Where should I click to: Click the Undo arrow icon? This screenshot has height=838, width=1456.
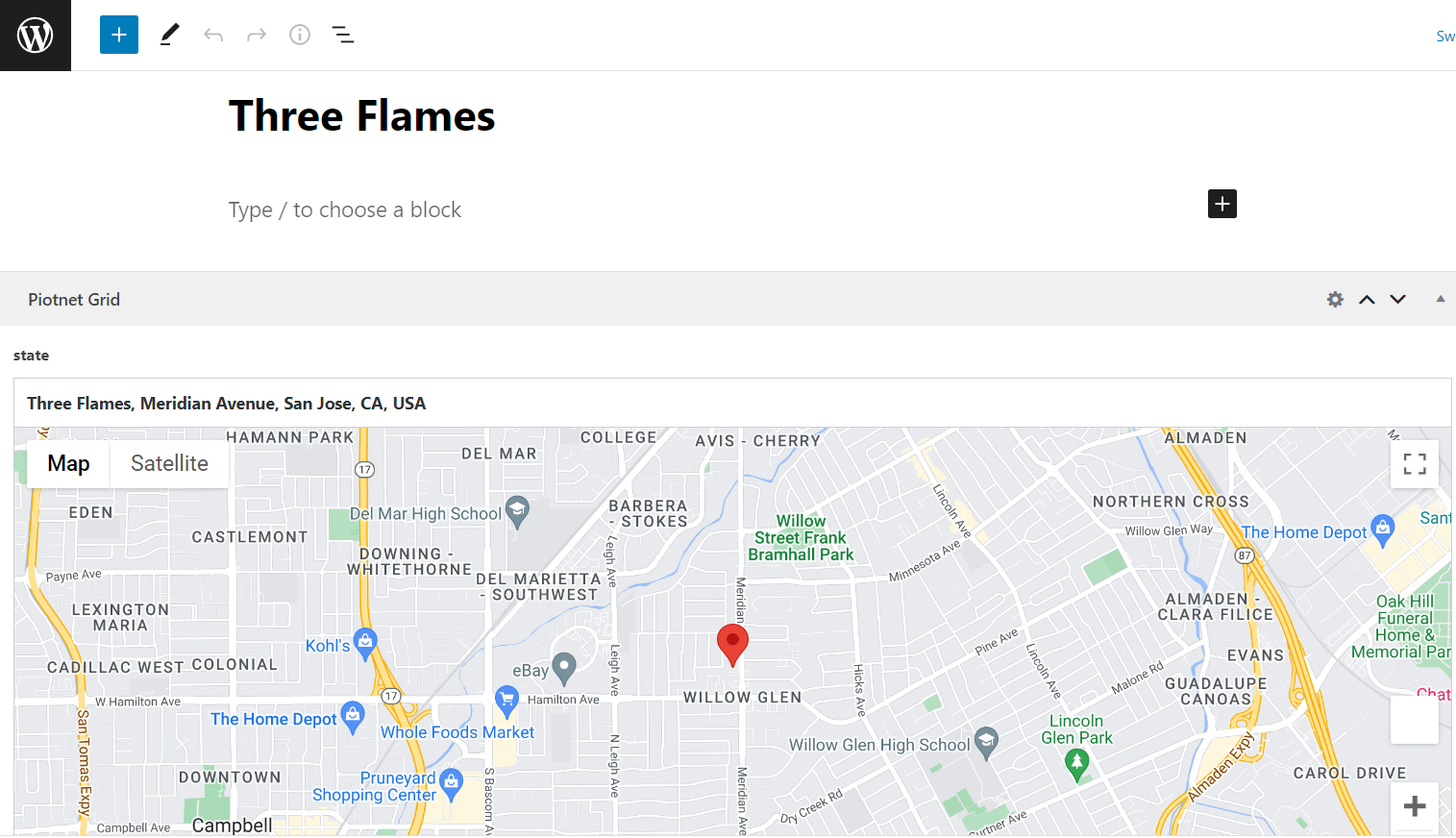(212, 35)
